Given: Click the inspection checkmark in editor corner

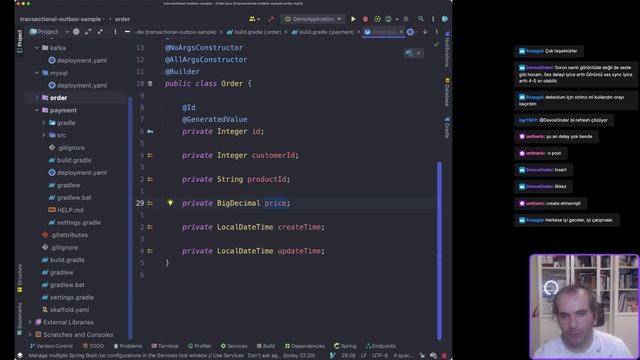Looking at the screenshot, I should click(x=436, y=44).
